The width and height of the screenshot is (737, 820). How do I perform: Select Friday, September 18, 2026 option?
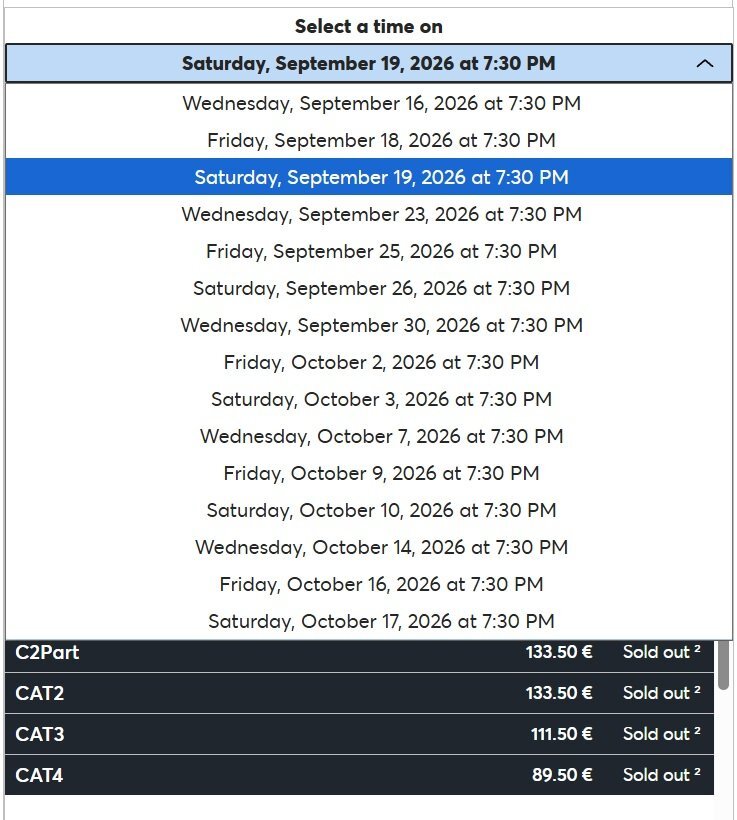(381, 140)
